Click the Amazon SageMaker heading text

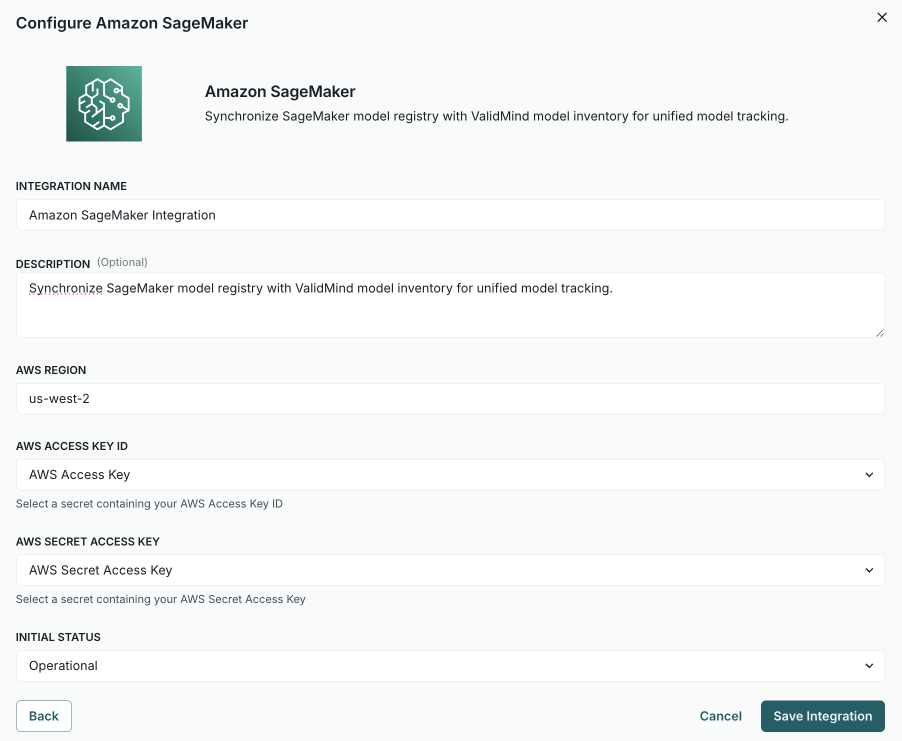coord(279,90)
